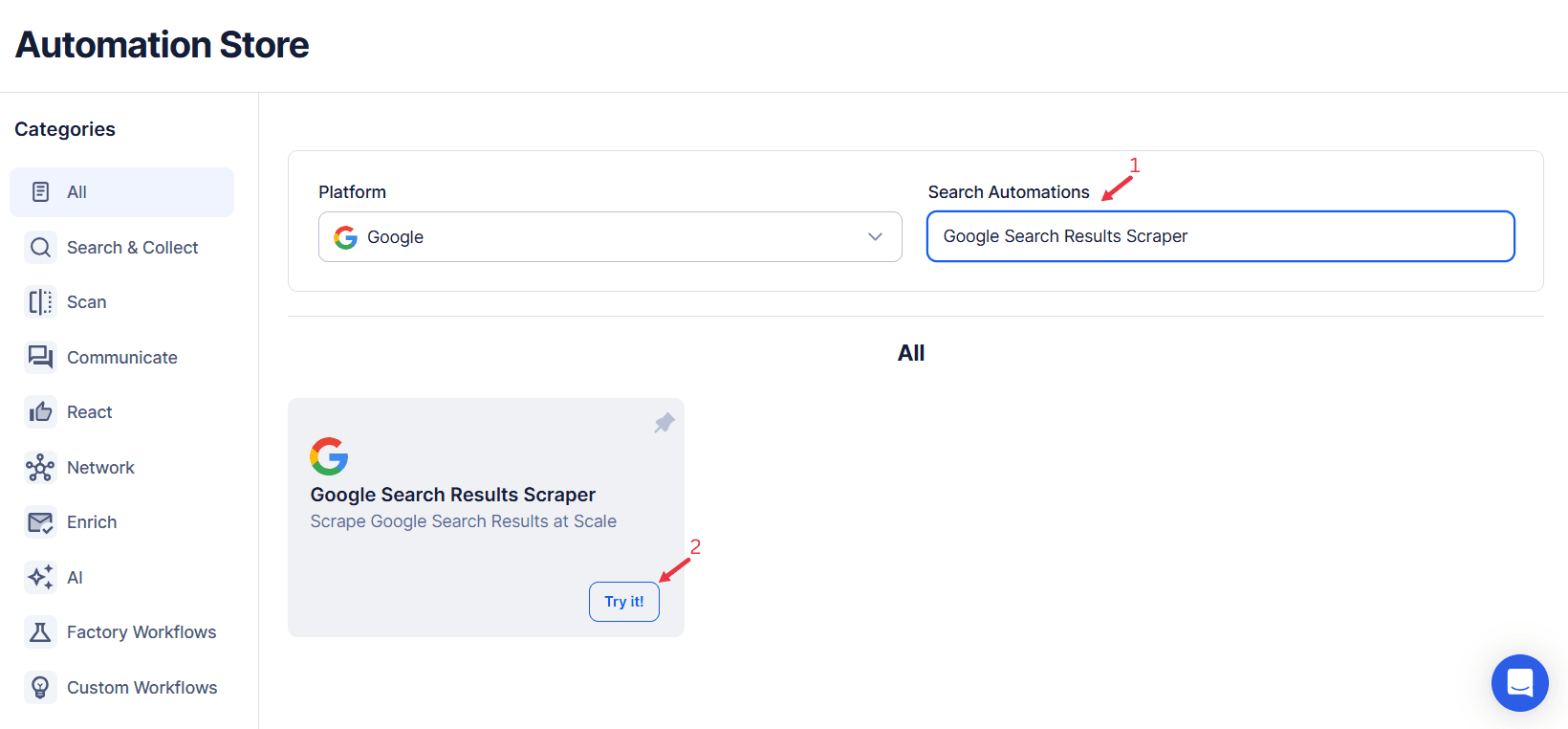Screen dimensions: 1568x729
Task: Click the Try it! button
Action: pos(623,601)
